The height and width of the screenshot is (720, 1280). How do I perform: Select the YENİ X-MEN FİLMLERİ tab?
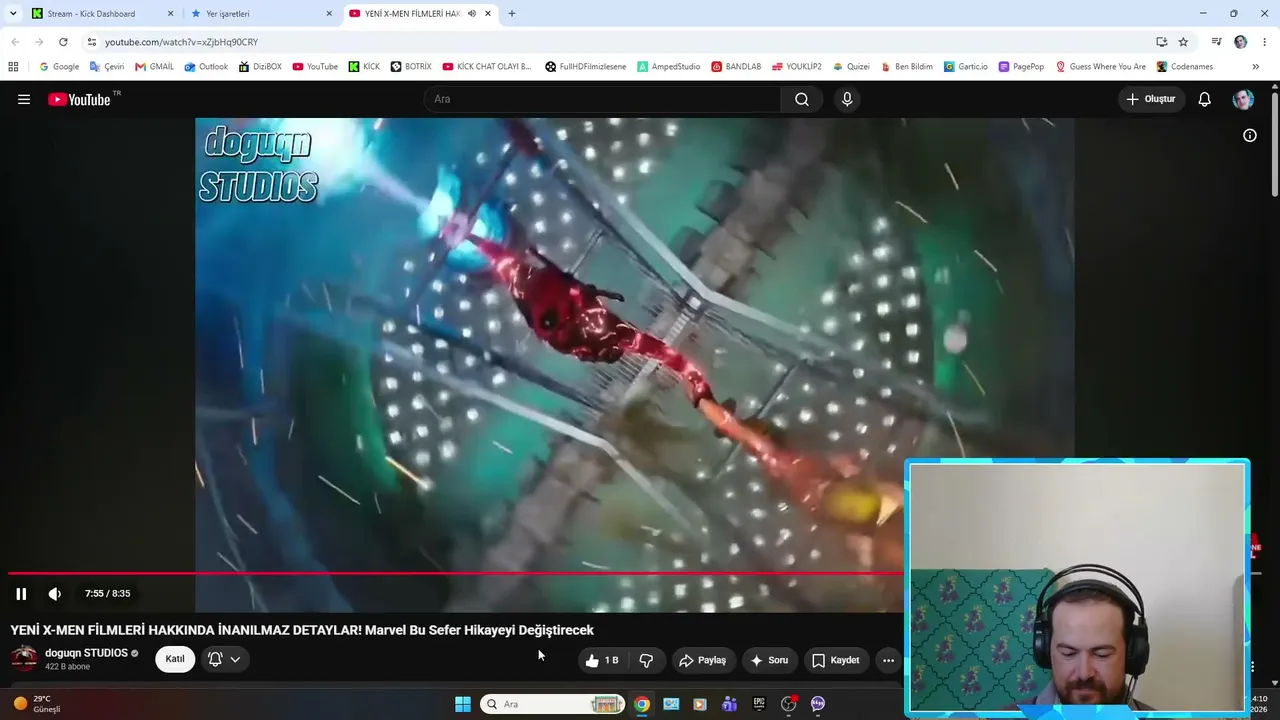[420, 14]
